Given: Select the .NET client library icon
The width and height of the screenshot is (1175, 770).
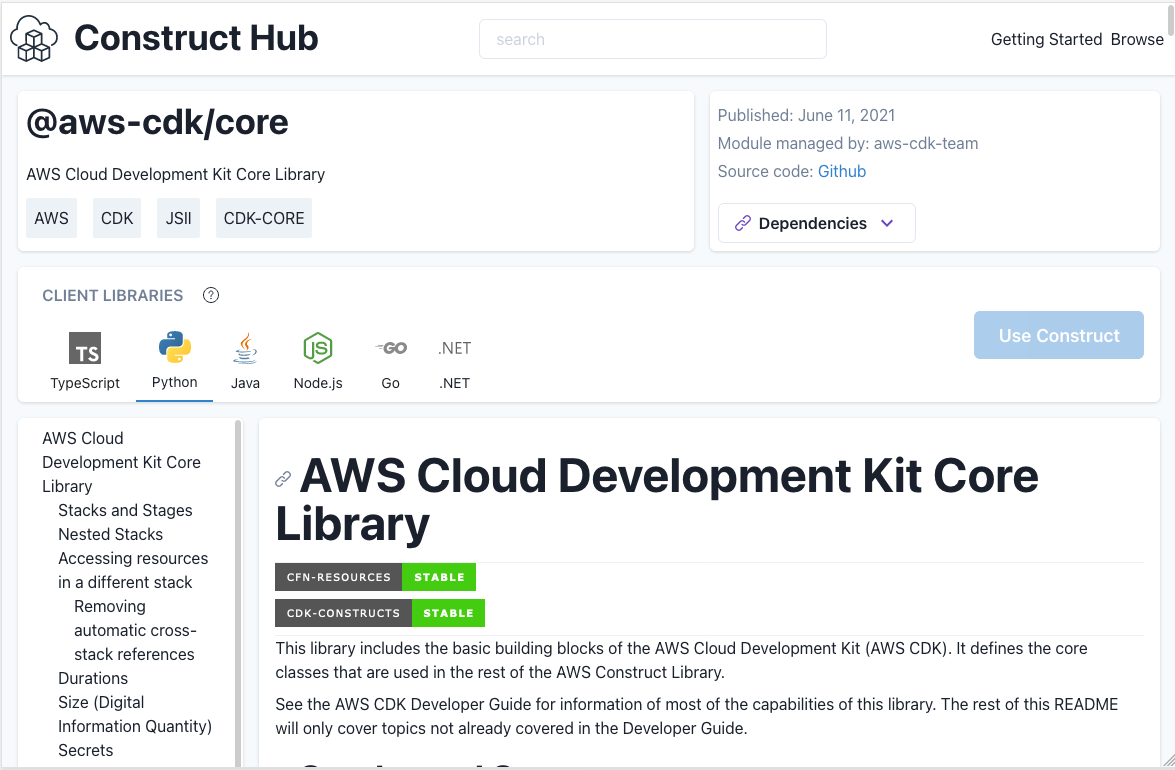Looking at the screenshot, I should 454,348.
